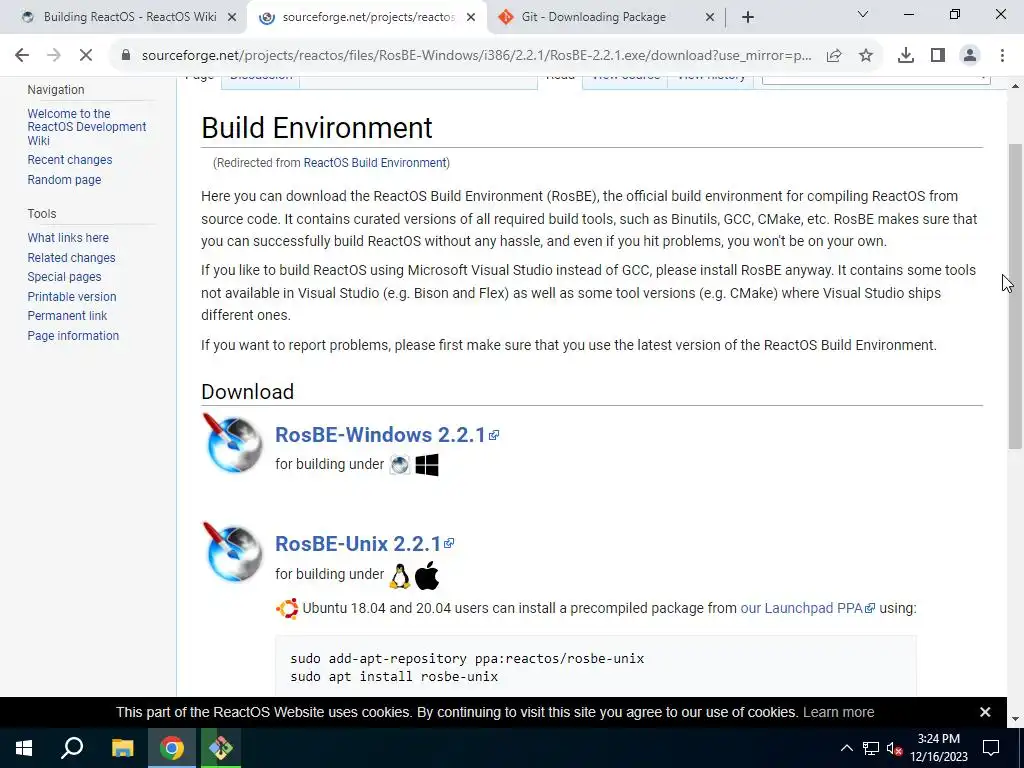The width and height of the screenshot is (1024, 768).
Task: Toggle the Chrome side panel icon
Action: (938, 56)
